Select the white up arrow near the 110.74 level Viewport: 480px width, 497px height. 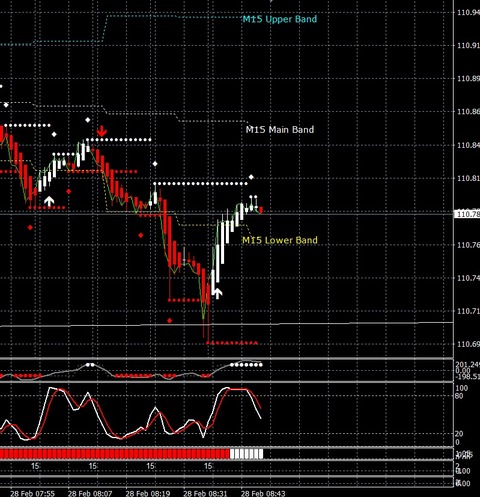click(x=217, y=293)
